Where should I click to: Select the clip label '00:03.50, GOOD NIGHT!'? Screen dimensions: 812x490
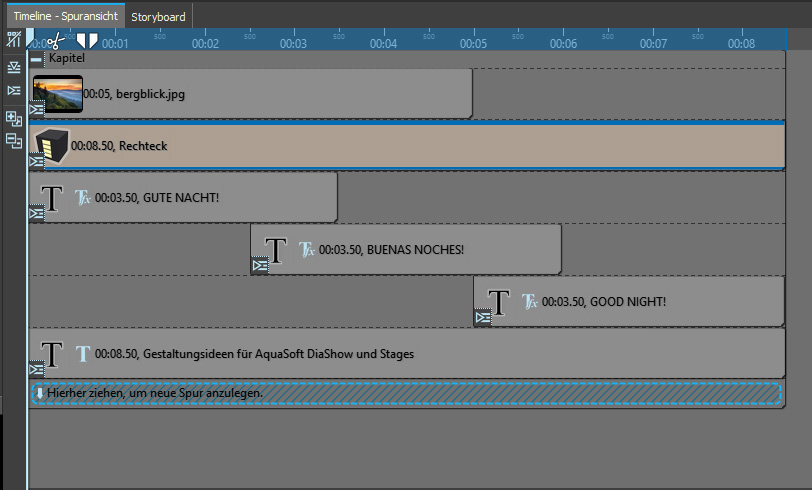(604, 301)
